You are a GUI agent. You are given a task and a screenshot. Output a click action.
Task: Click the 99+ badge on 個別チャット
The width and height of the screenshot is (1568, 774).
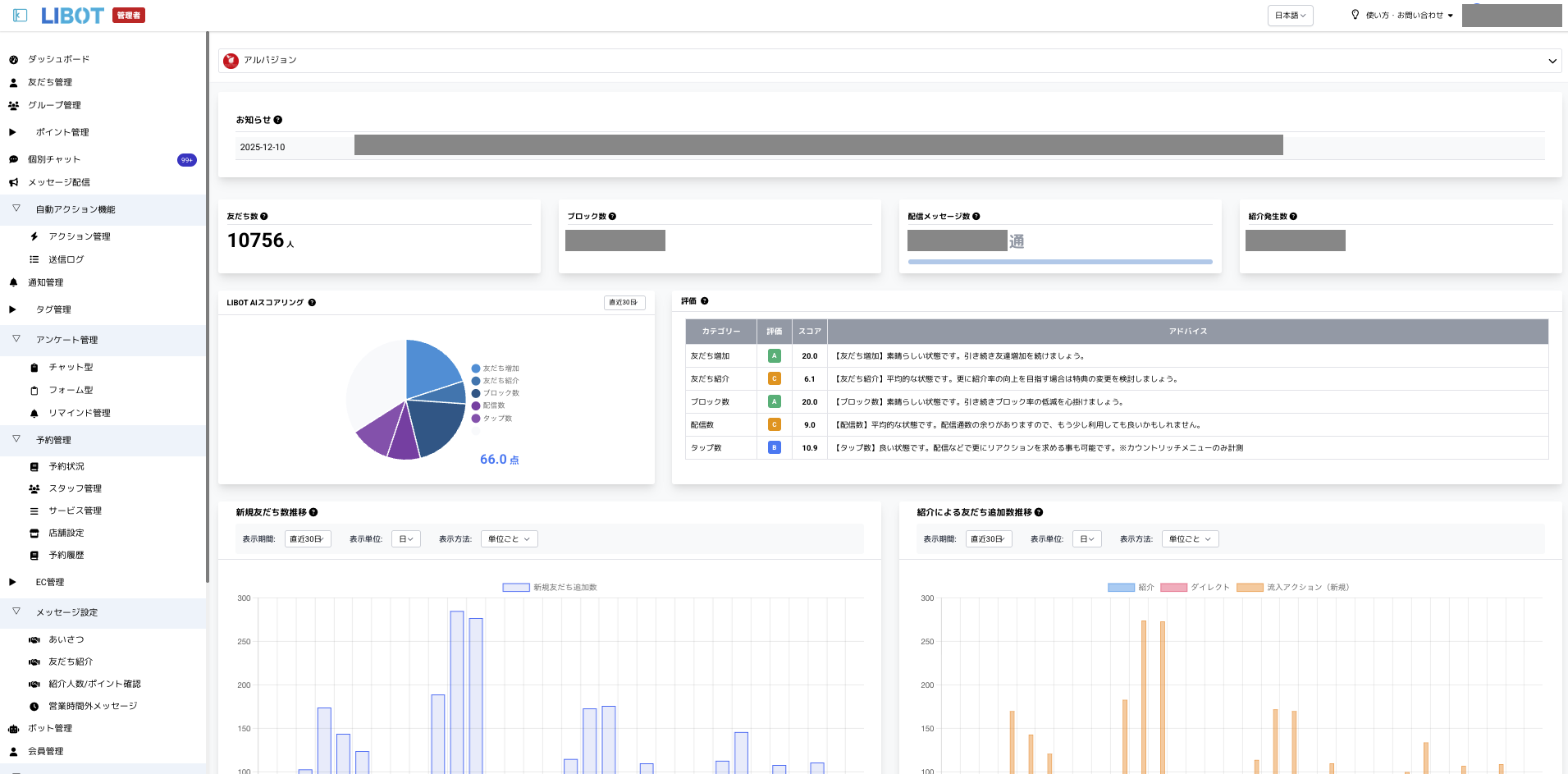pyautogui.click(x=187, y=160)
